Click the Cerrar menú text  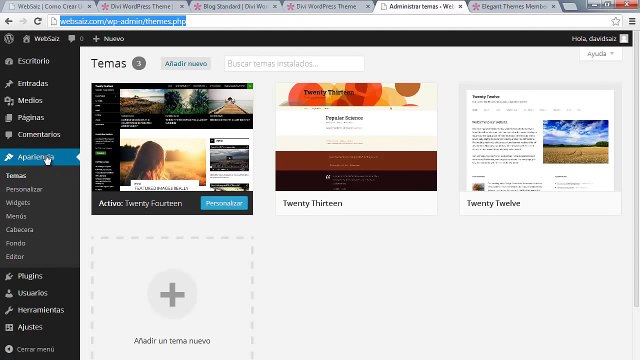36,349
